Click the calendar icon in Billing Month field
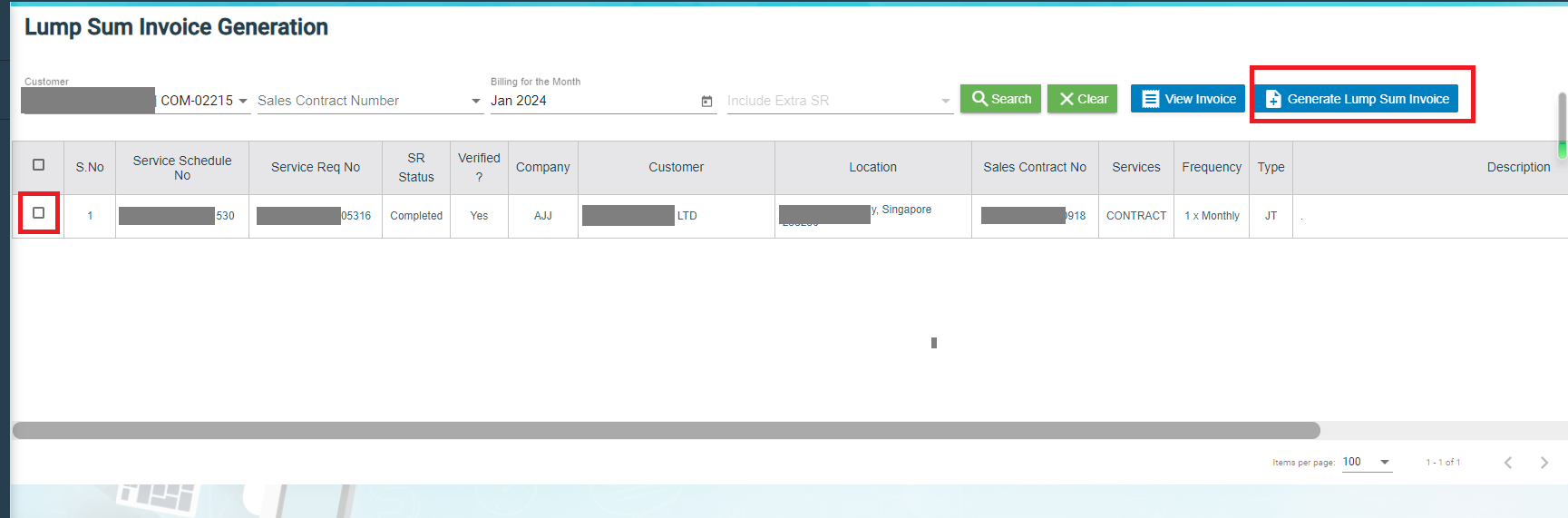The height and width of the screenshot is (518, 1568). pyautogui.click(x=706, y=102)
